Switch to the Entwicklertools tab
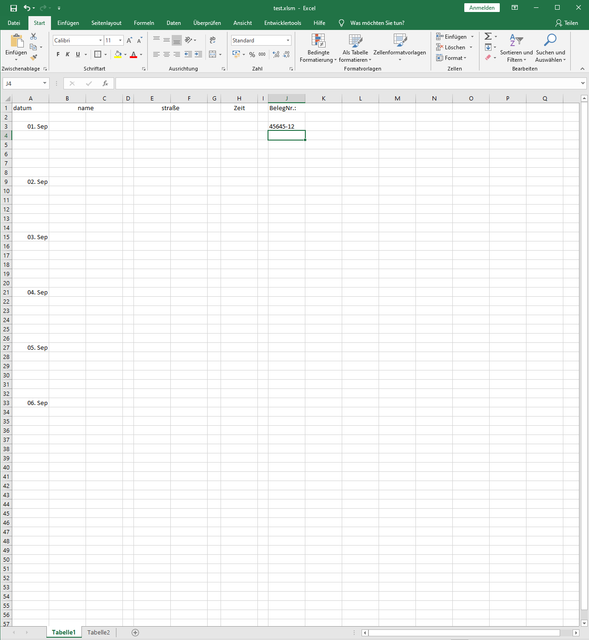589x640 pixels. 282,23
